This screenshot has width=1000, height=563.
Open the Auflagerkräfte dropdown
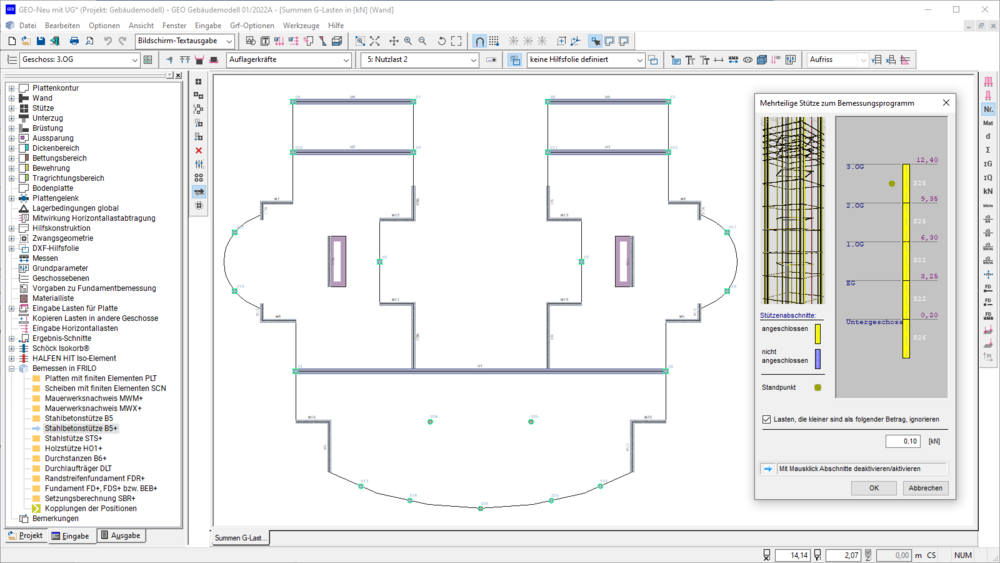point(288,60)
